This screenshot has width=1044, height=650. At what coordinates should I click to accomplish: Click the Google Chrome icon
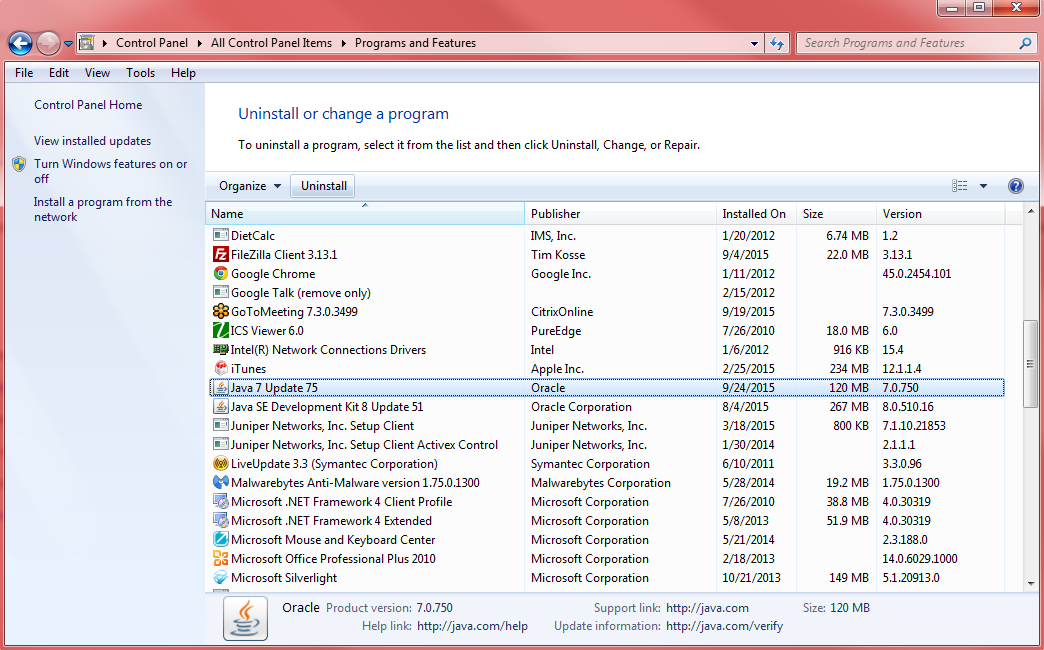click(x=220, y=273)
